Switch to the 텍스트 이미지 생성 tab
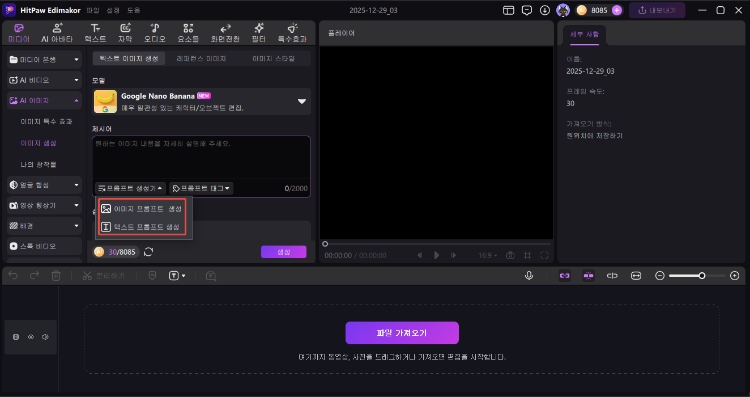Screen dimensions: 750x397 pos(129,58)
